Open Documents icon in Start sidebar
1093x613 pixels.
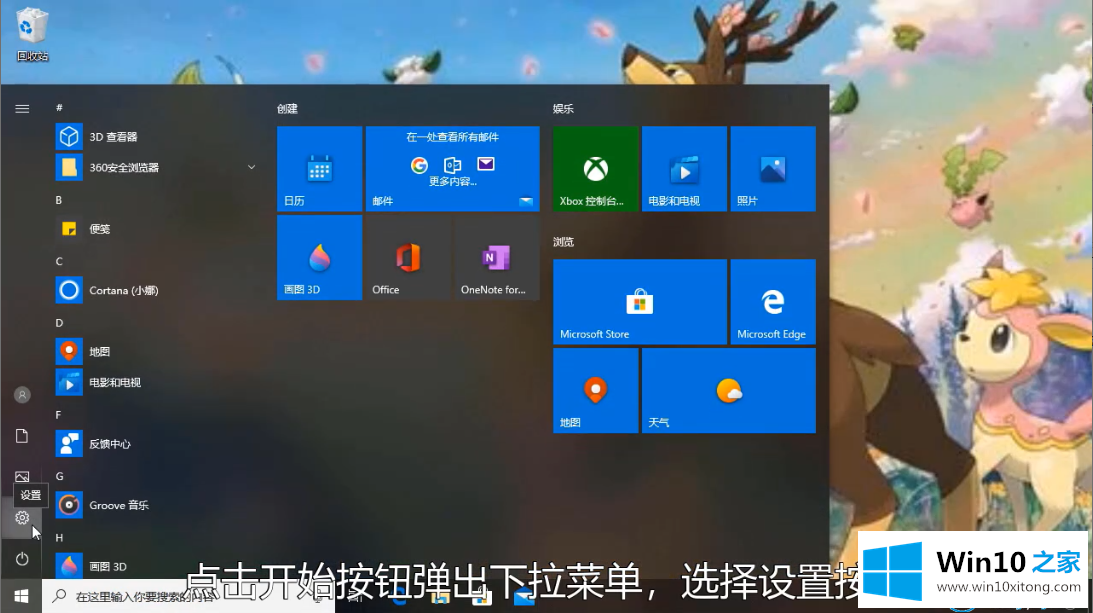pos(22,436)
